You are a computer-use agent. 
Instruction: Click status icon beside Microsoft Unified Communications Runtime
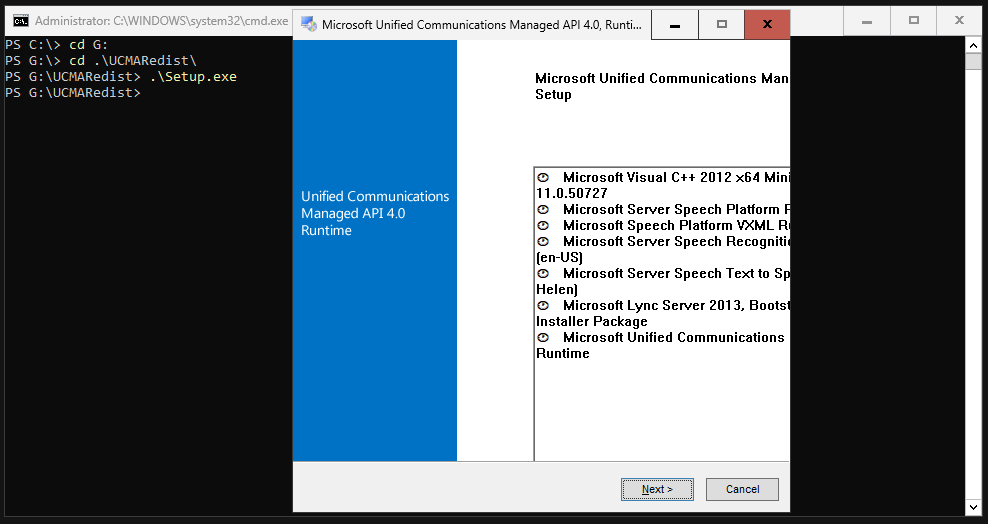pos(543,338)
